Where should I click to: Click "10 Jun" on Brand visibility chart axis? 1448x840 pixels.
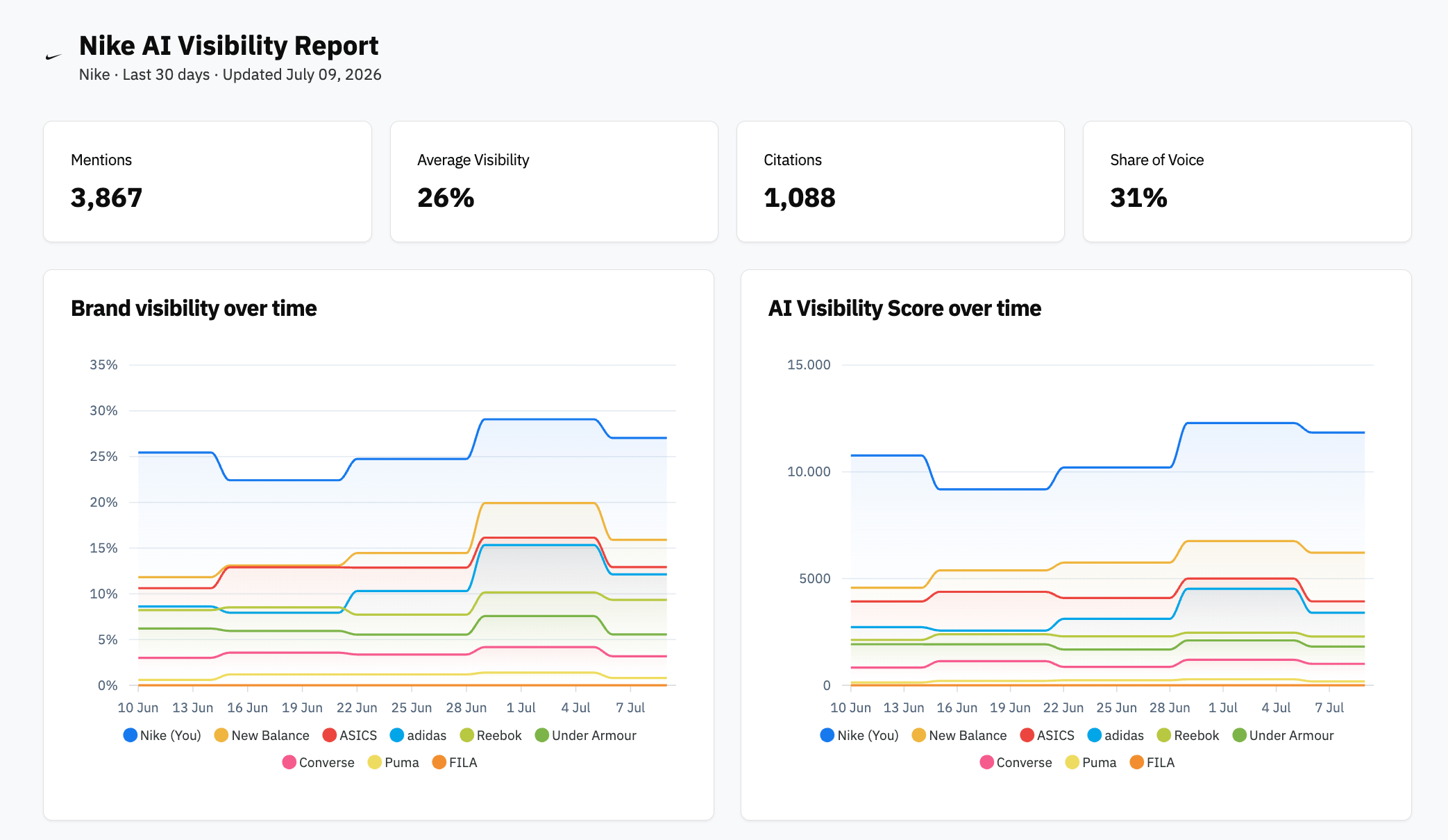tap(138, 707)
